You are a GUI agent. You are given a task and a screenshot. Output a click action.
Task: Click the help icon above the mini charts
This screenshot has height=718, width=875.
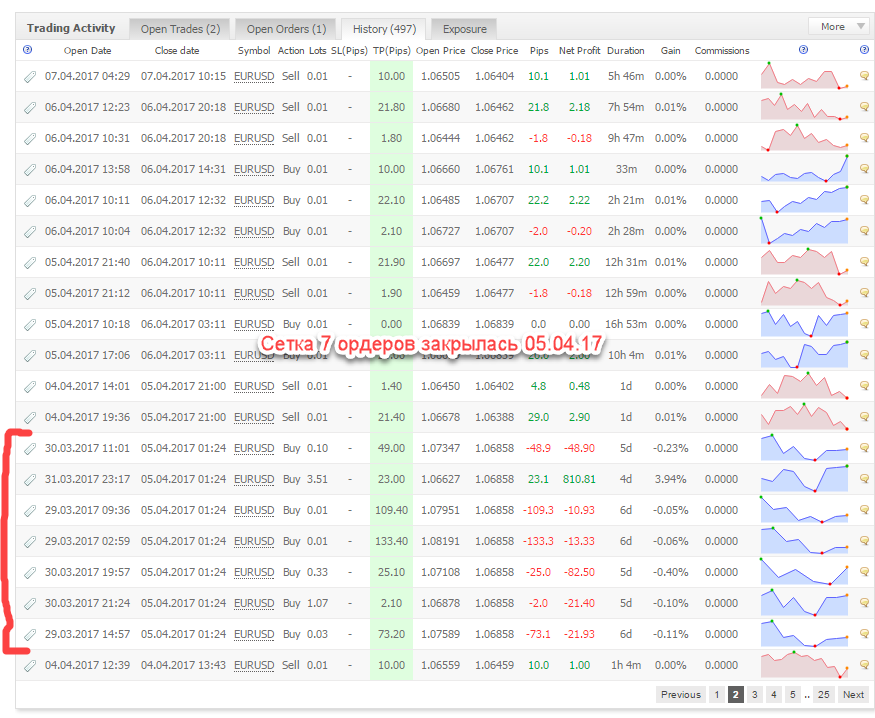tap(804, 50)
